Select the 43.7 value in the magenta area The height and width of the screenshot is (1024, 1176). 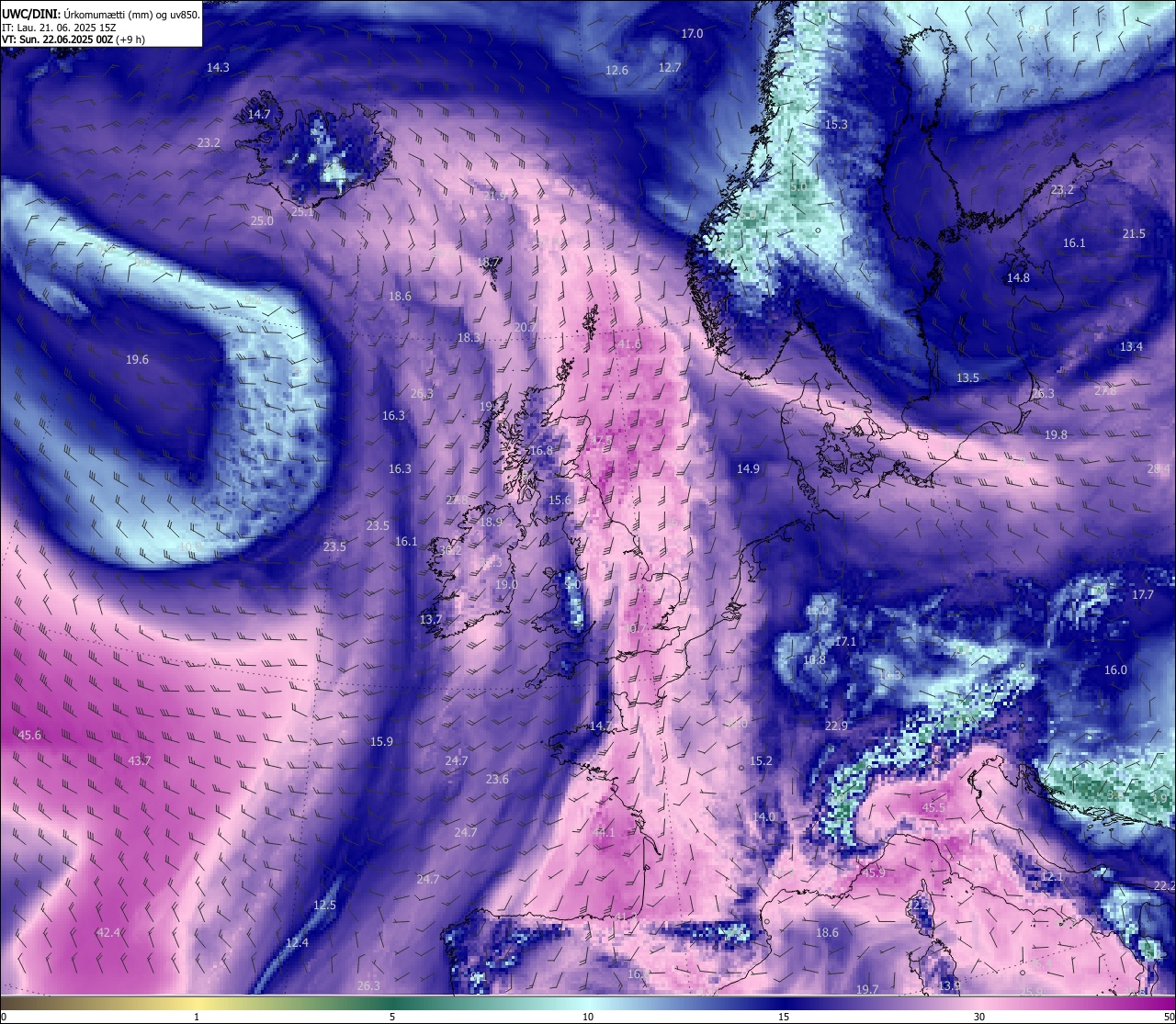click(x=140, y=760)
